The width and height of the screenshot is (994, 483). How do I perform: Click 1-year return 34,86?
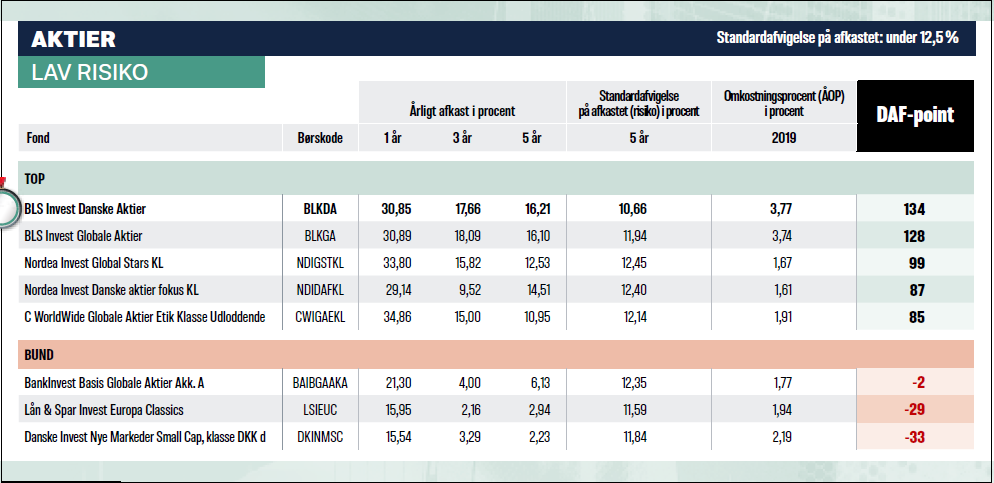click(x=398, y=317)
